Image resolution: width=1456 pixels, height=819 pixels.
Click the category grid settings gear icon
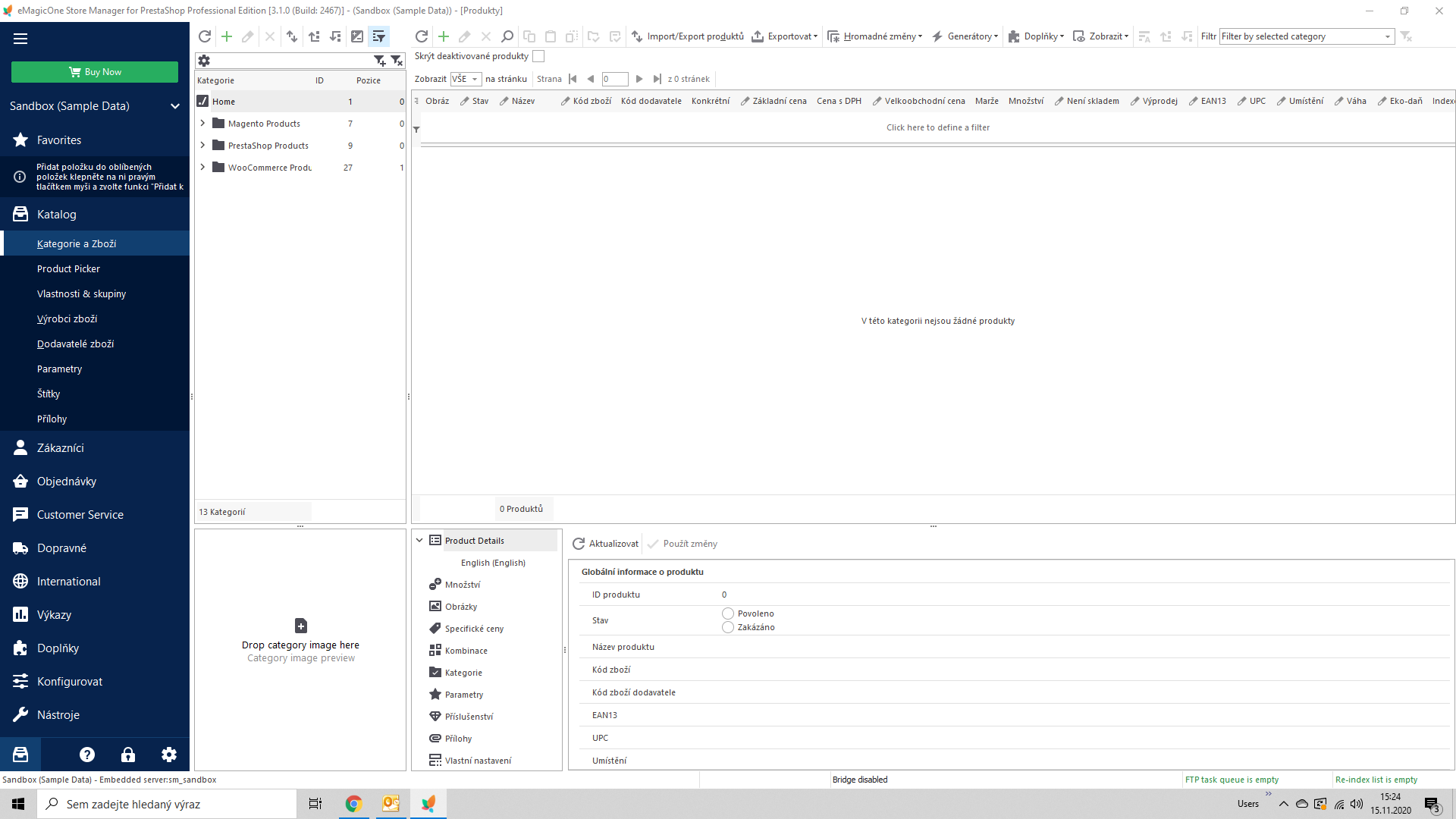tap(204, 61)
